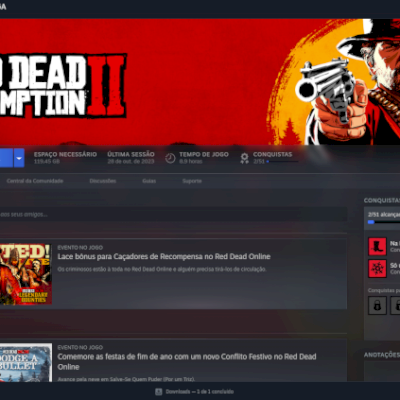Open the Conquistas side panel heading
400x400 pixels.
coord(382,200)
